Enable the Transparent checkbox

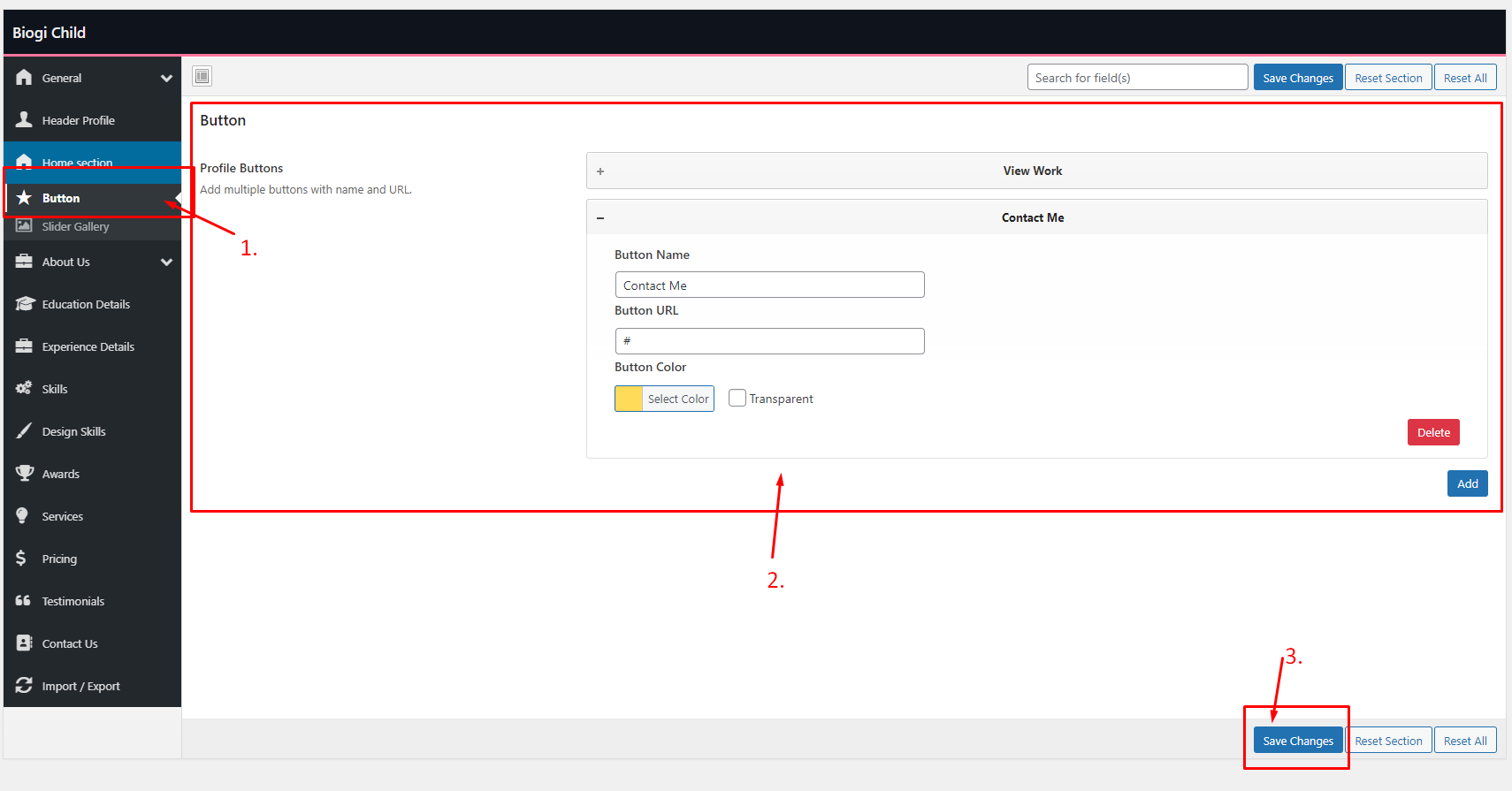click(x=737, y=399)
